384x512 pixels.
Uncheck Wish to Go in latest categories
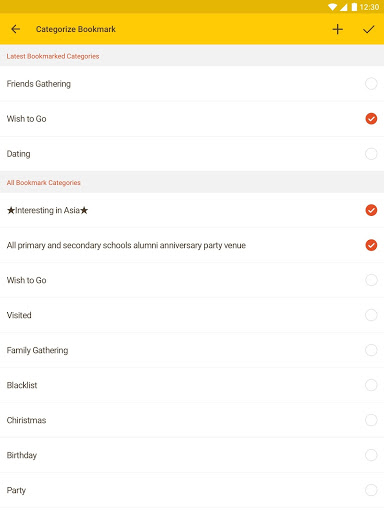click(371, 119)
